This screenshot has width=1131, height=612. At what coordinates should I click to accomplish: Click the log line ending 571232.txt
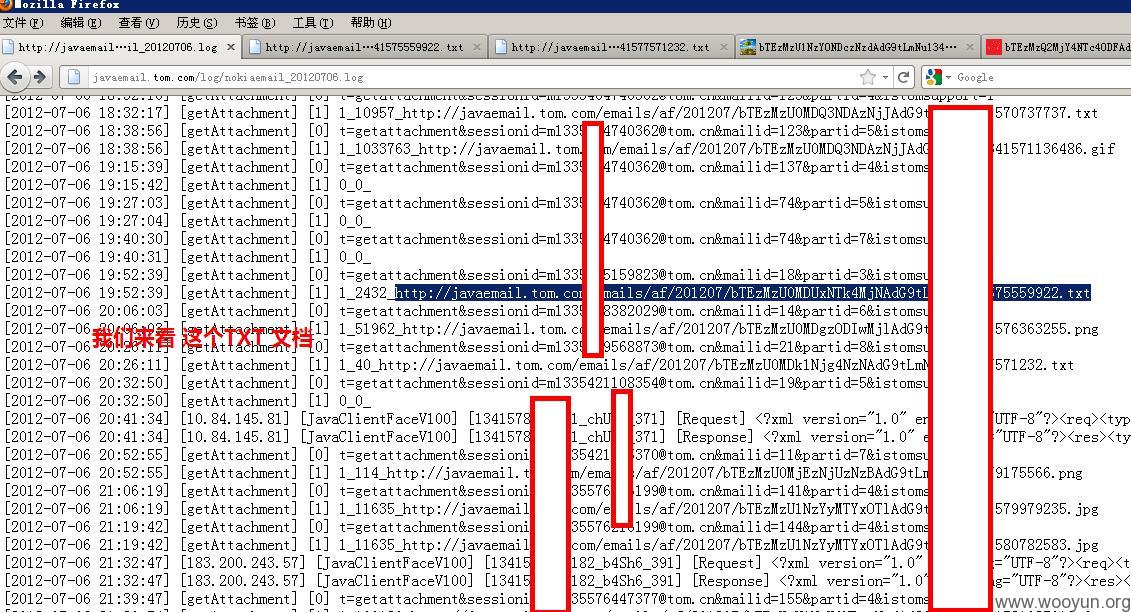[x=539, y=365]
